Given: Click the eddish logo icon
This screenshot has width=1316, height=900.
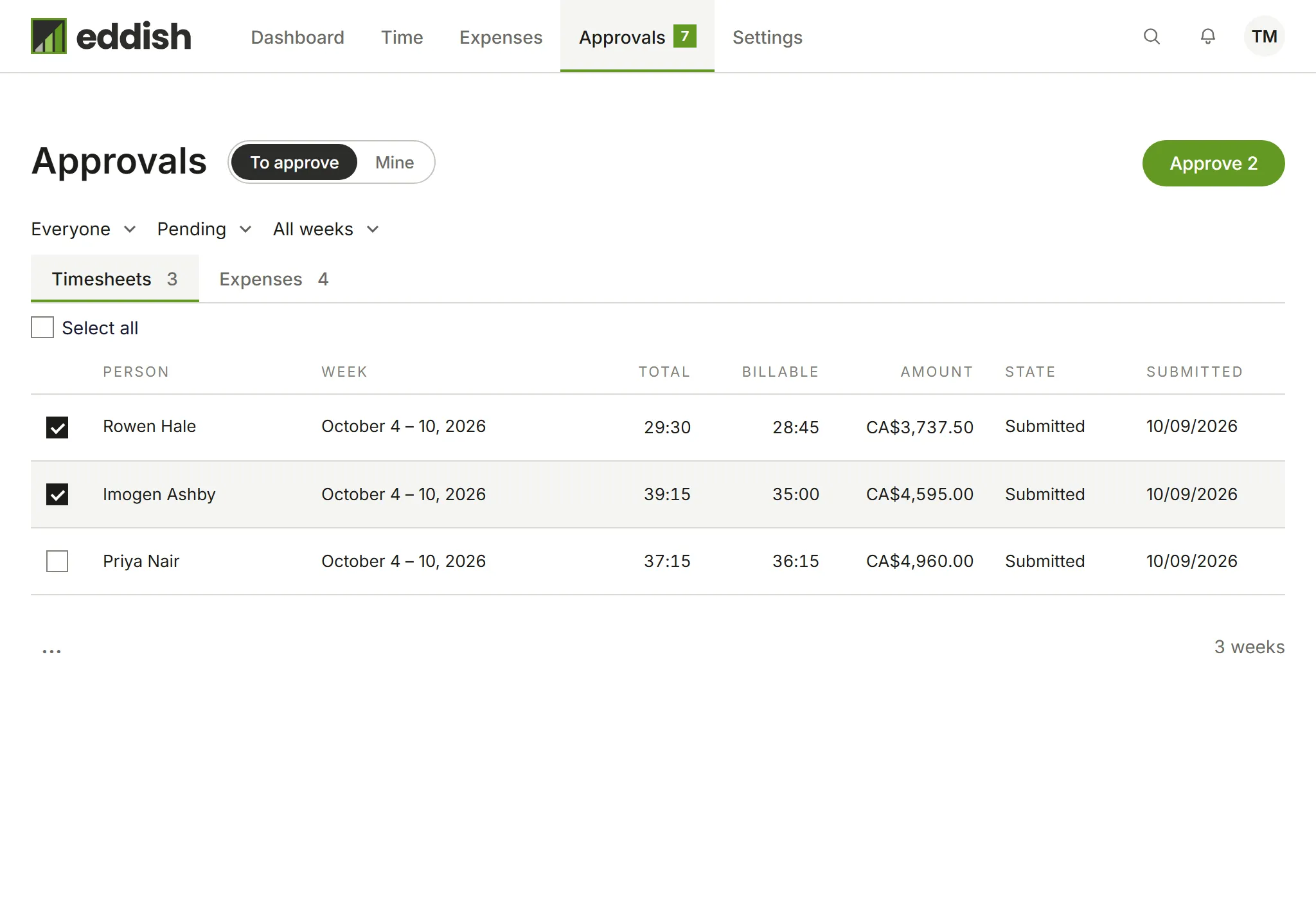Looking at the screenshot, I should coord(49,36).
